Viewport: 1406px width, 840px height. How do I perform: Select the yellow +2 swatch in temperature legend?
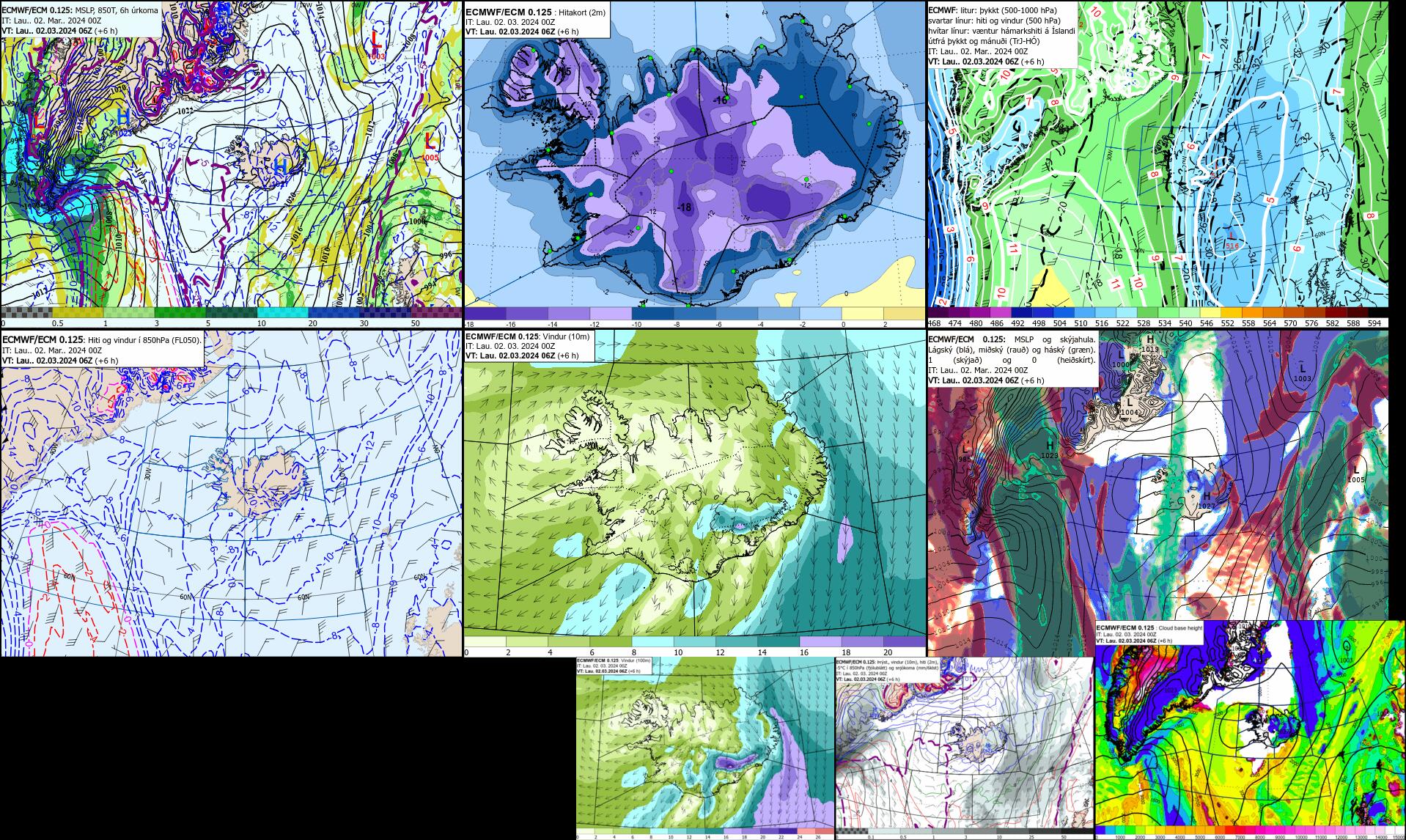point(905,313)
